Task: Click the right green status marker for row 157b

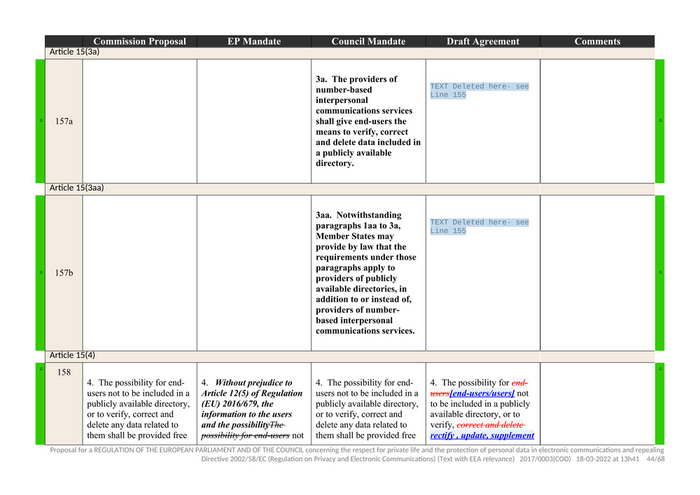Action: pyautogui.click(x=660, y=272)
